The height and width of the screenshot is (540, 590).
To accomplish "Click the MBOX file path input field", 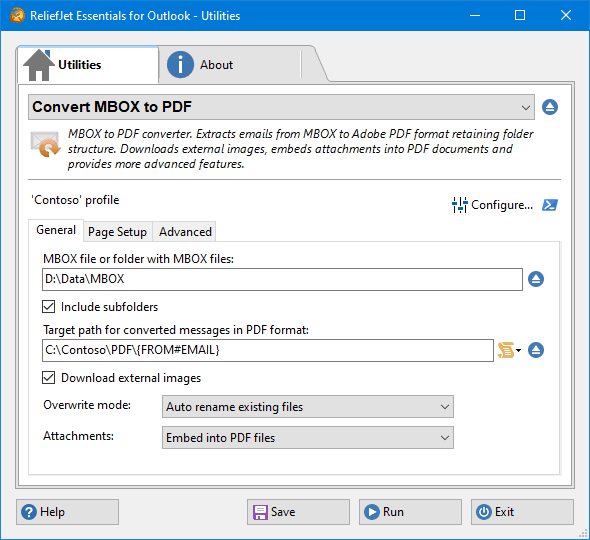I will (x=282, y=279).
